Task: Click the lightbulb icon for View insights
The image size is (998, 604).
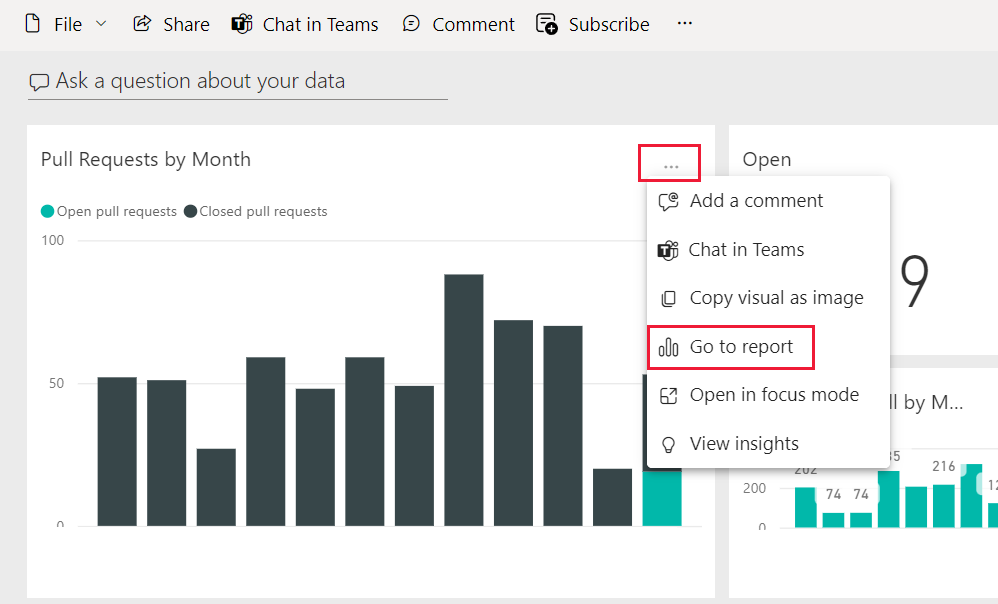Action: pos(668,444)
